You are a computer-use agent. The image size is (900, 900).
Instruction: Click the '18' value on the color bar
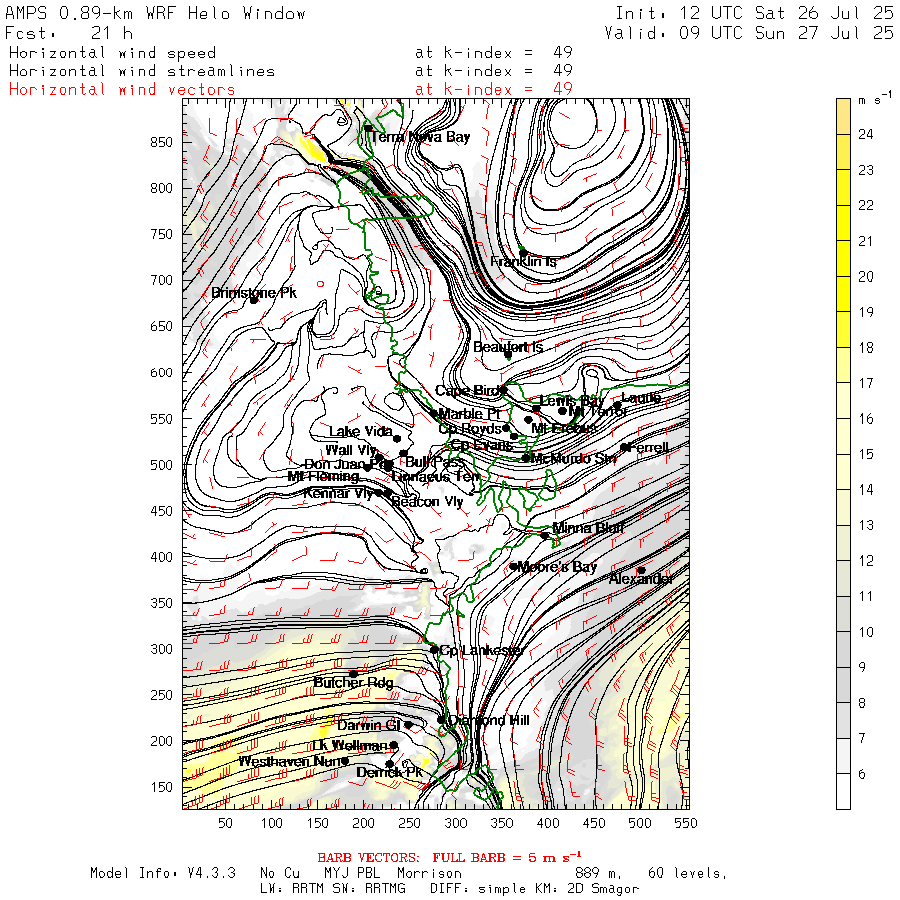coord(866,347)
